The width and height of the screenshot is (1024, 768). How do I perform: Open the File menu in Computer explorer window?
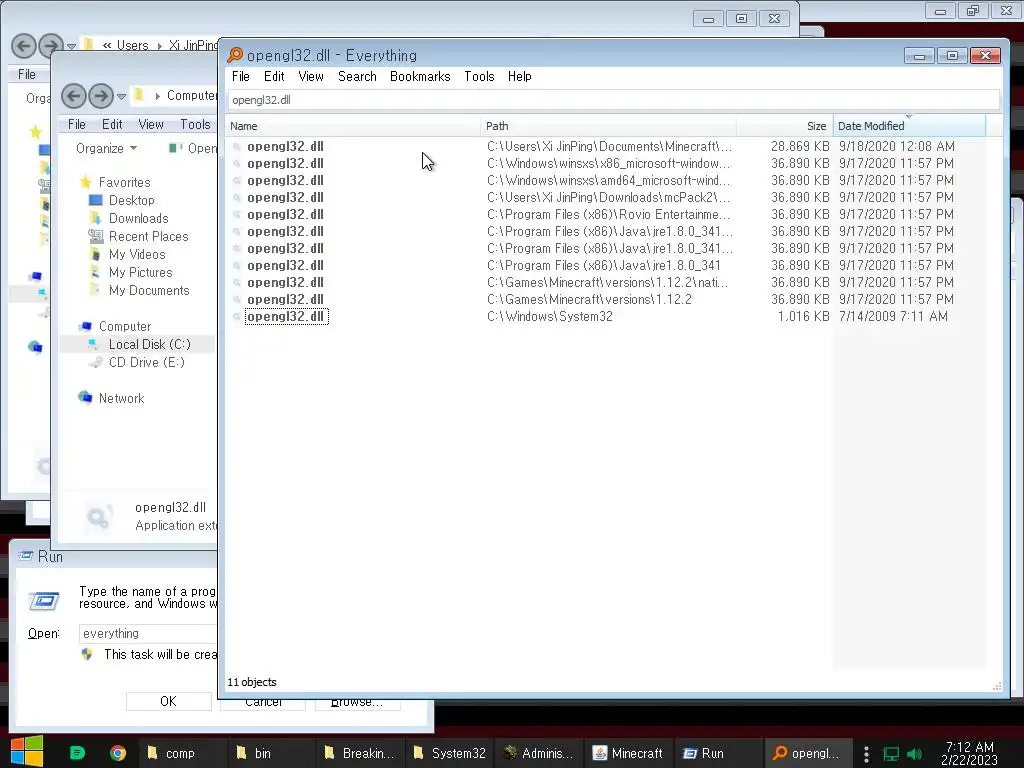76,124
